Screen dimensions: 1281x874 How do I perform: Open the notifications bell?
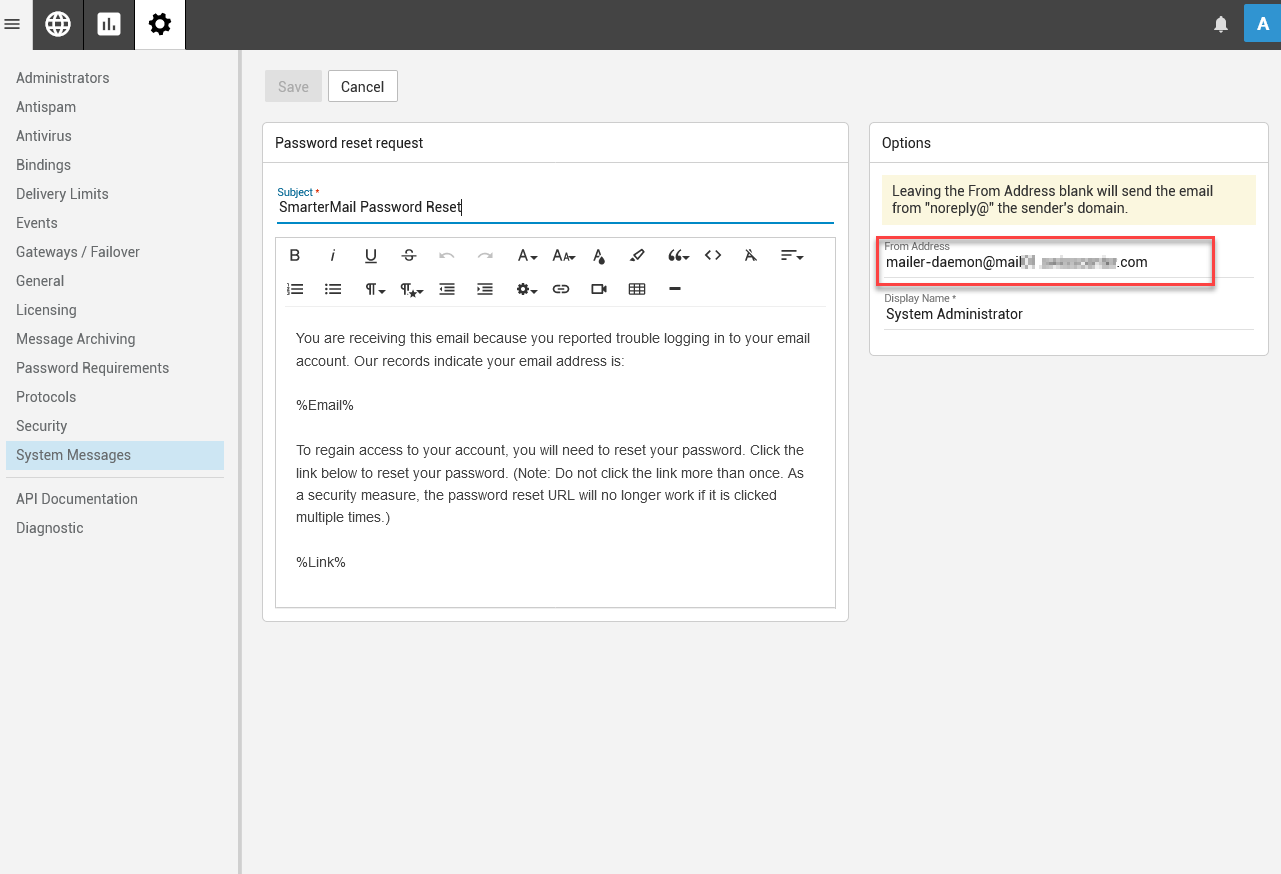[x=1221, y=25]
